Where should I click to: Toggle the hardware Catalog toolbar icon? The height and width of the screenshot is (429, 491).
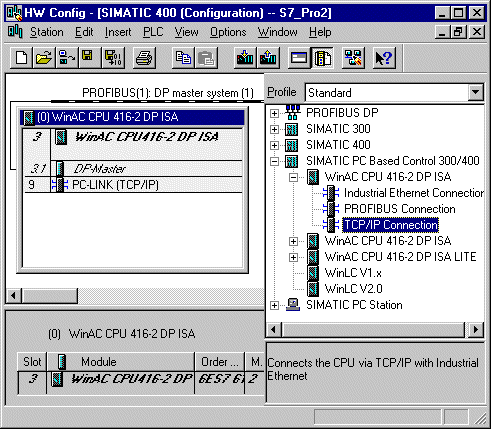tap(322, 58)
